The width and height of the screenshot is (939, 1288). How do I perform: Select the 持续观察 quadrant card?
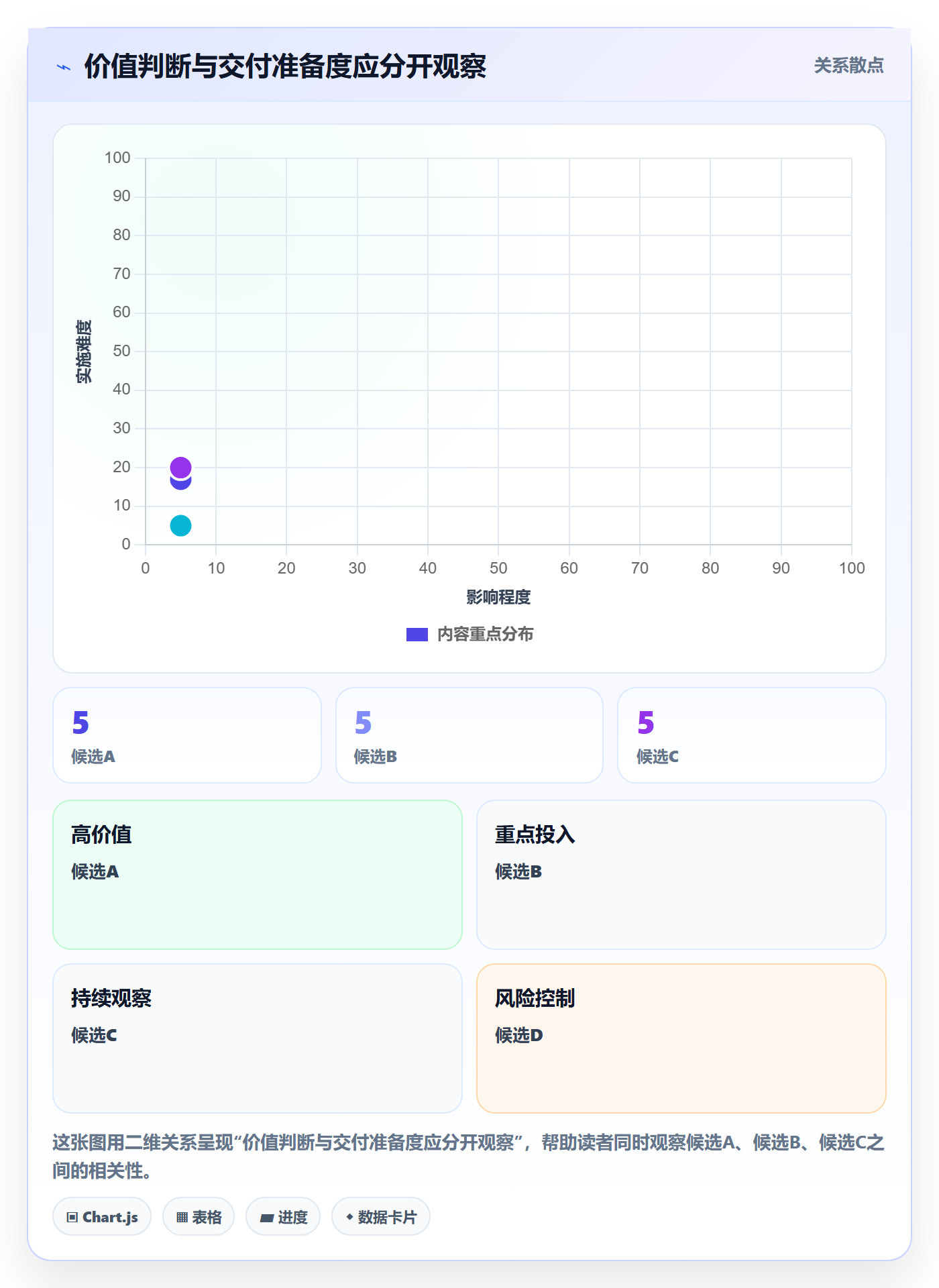point(258,1038)
